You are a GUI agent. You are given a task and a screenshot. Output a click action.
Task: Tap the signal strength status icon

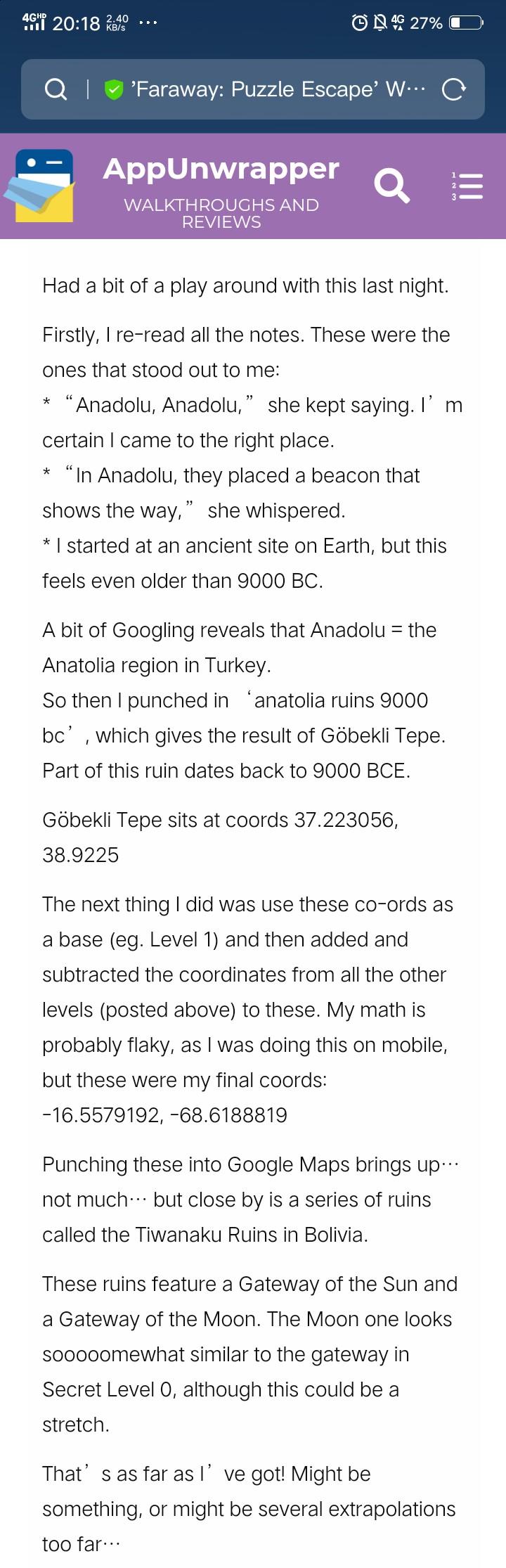click(34, 23)
